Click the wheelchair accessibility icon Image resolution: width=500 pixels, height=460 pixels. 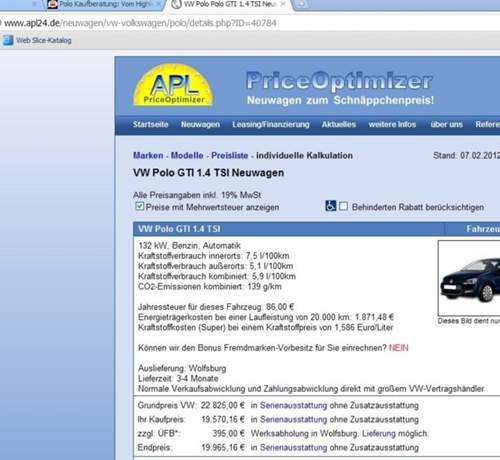[330, 206]
